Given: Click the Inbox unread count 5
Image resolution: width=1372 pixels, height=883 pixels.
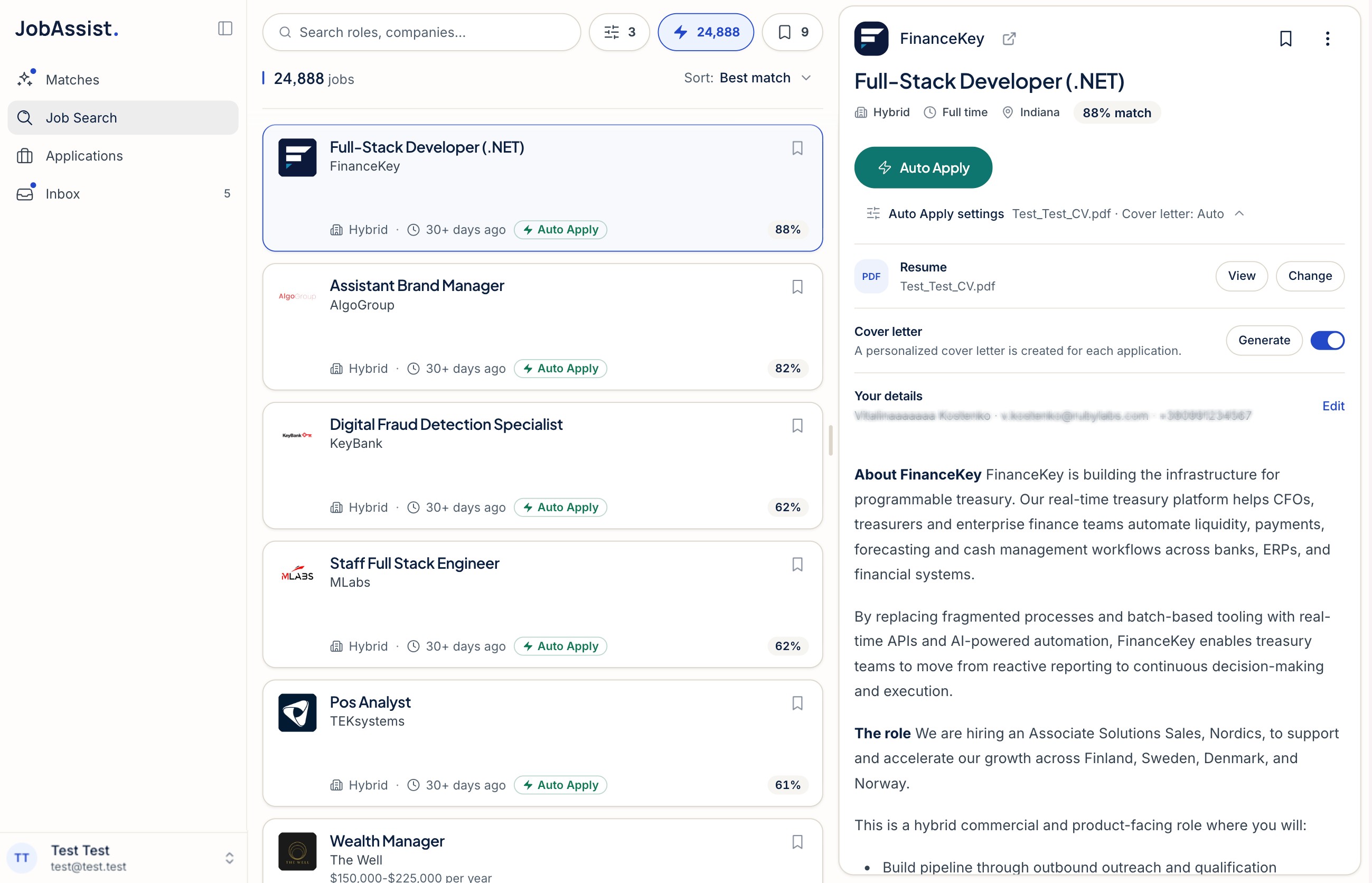Looking at the screenshot, I should 227,194.
